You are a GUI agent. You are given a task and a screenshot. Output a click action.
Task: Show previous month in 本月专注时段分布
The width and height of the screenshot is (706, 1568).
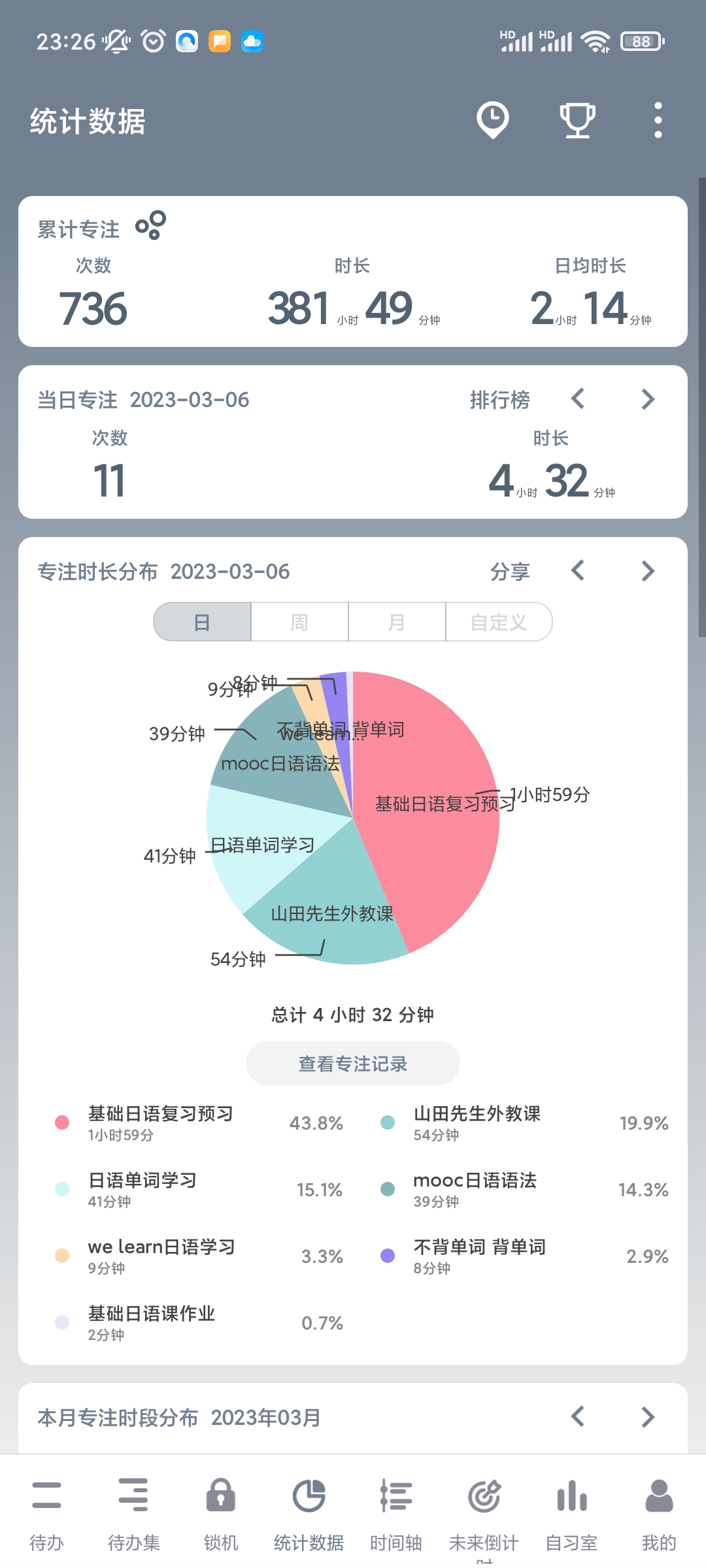(x=578, y=1417)
